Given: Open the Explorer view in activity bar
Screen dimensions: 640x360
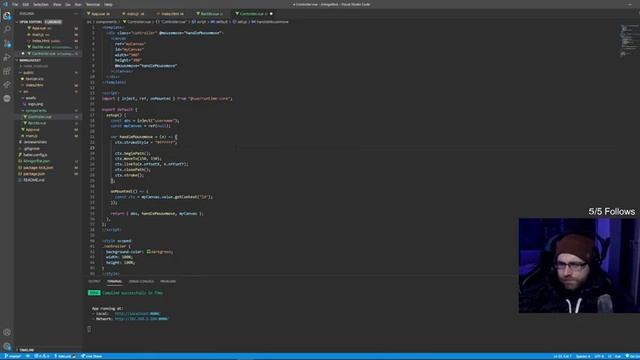Looking at the screenshot, I should 7,16.
